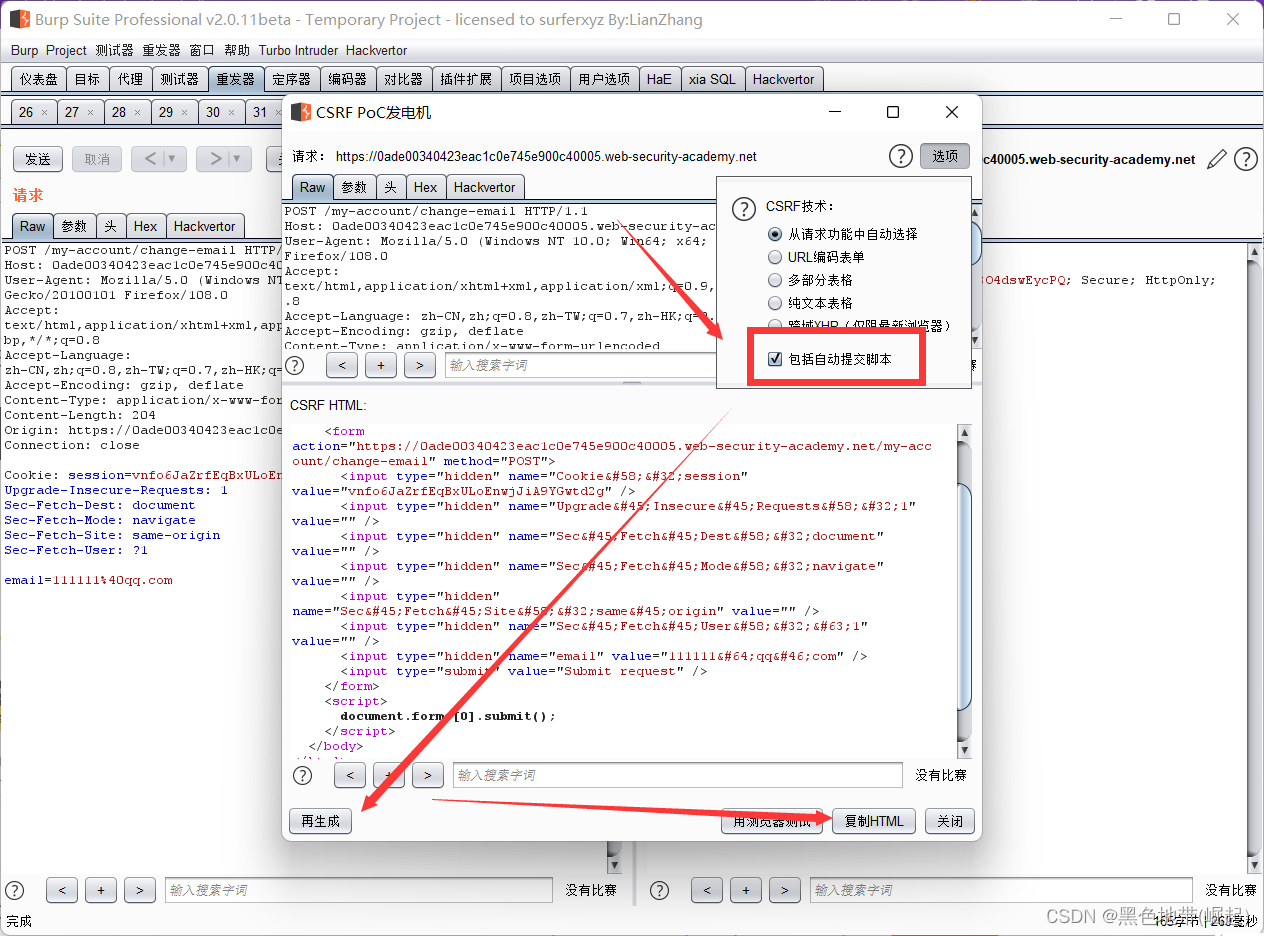Click the help icon beside CSRF技术 label

(x=744, y=208)
